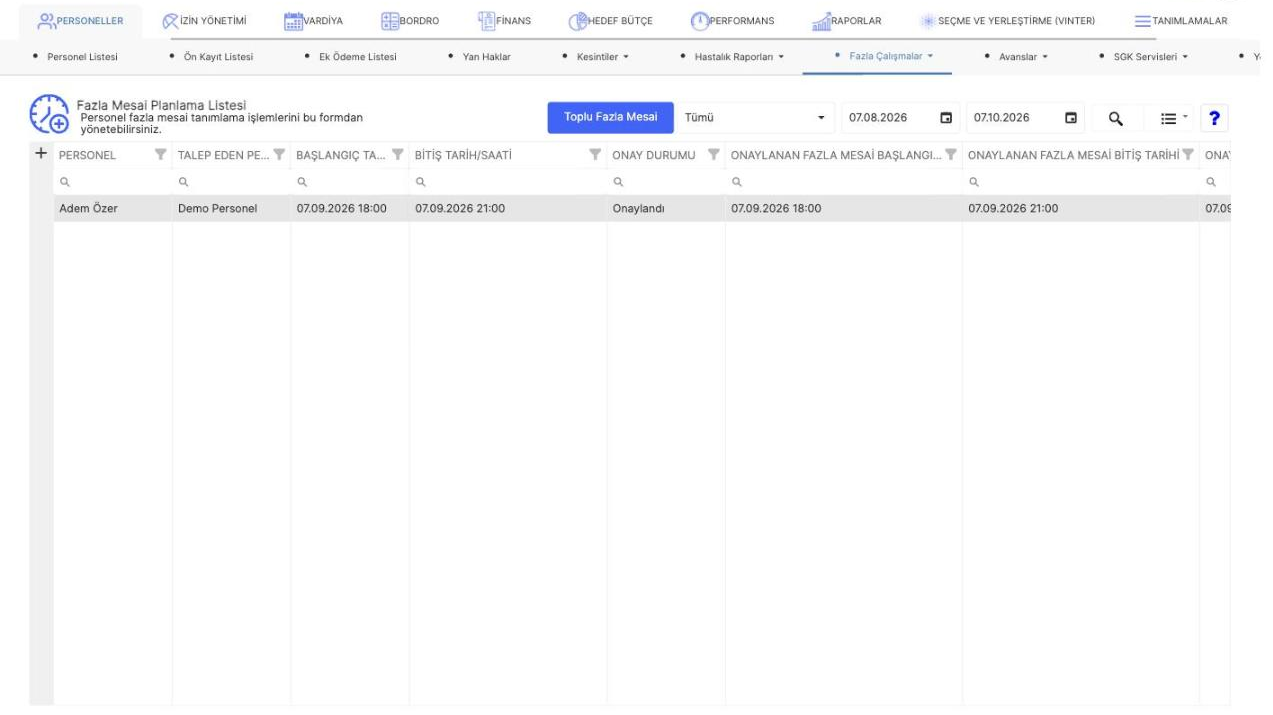This screenshot has height=715, width=1273.
Task: Open the TANIMLAMALAR menu
Action: [1181, 21]
